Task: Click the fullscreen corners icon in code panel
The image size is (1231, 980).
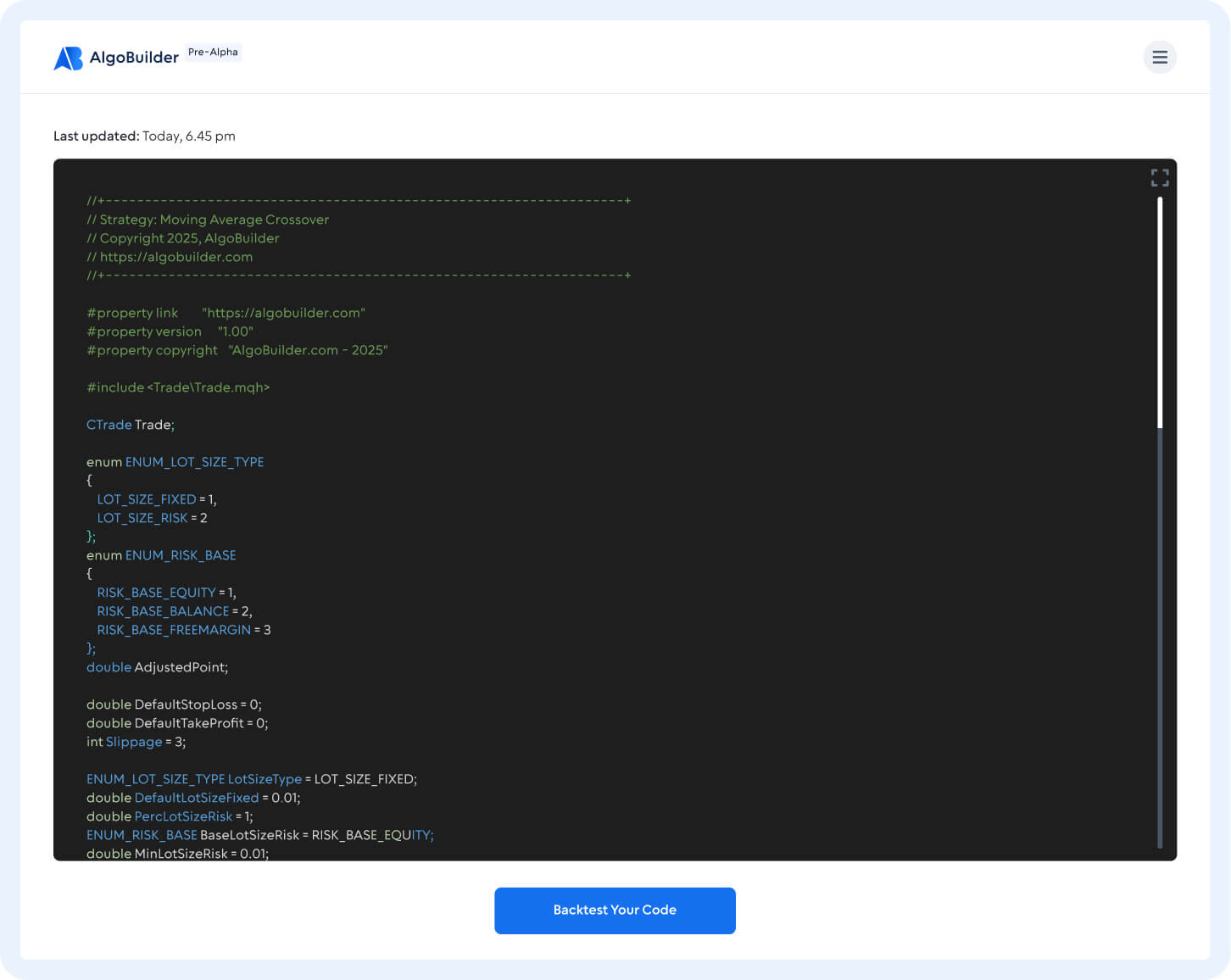Action: tap(1160, 177)
